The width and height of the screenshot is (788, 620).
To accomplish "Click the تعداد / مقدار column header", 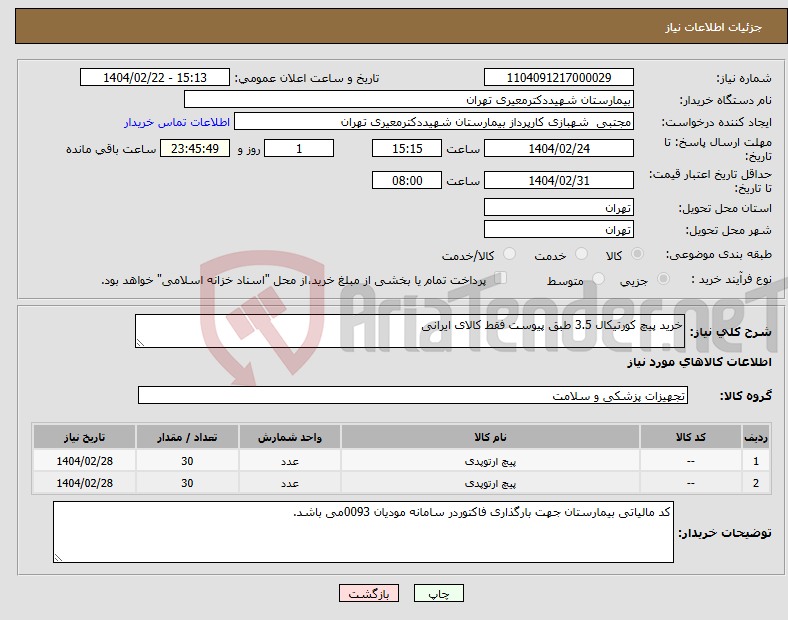I will click(187, 437).
